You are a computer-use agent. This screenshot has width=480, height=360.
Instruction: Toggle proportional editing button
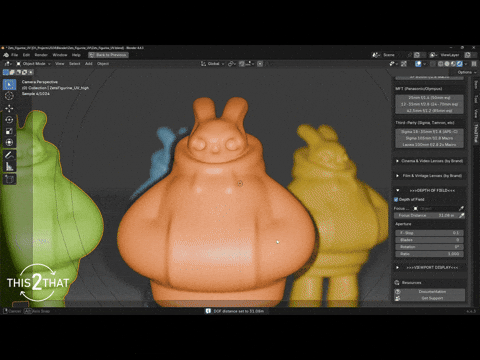point(260,64)
